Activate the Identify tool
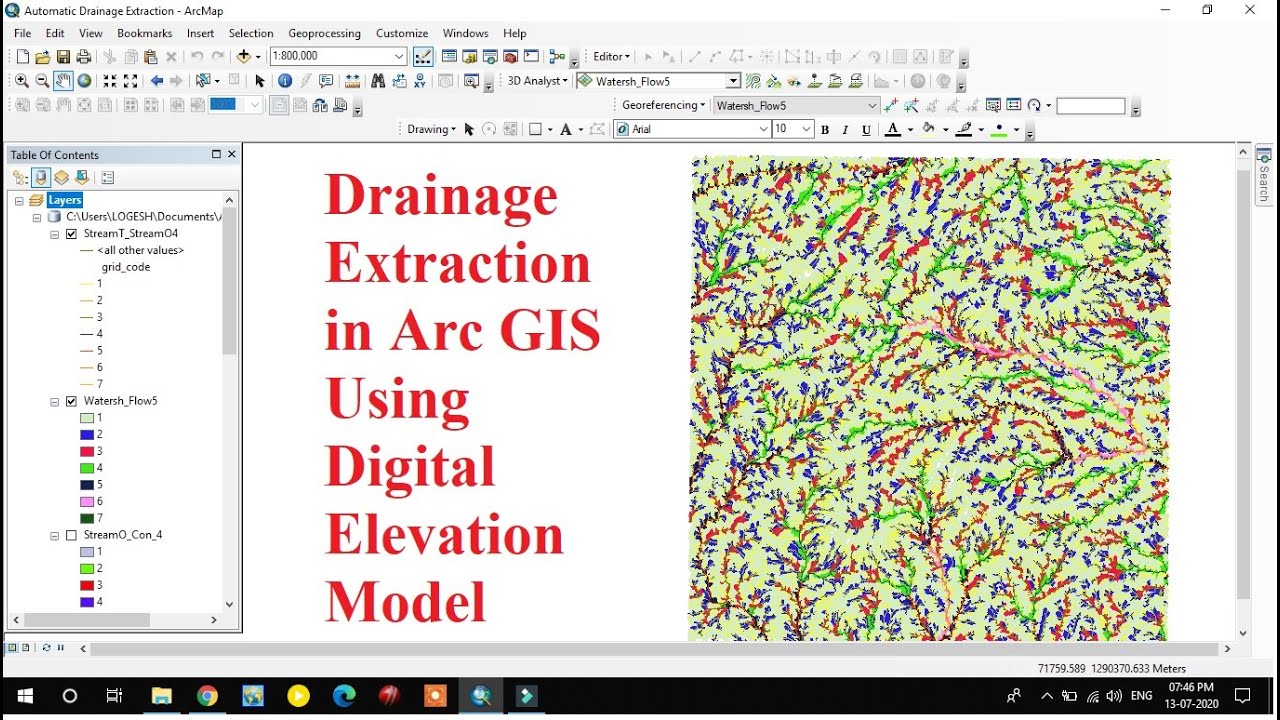Viewport: 1280px width, 720px height. click(x=285, y=81)
